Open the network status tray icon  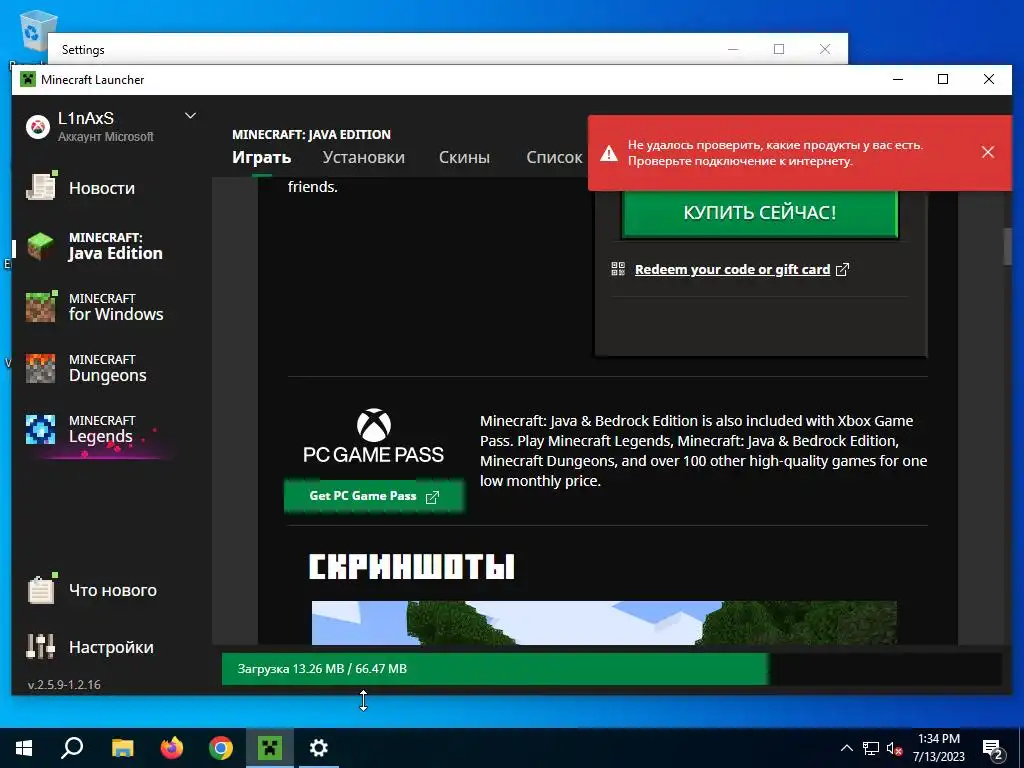tap(871, 748)
